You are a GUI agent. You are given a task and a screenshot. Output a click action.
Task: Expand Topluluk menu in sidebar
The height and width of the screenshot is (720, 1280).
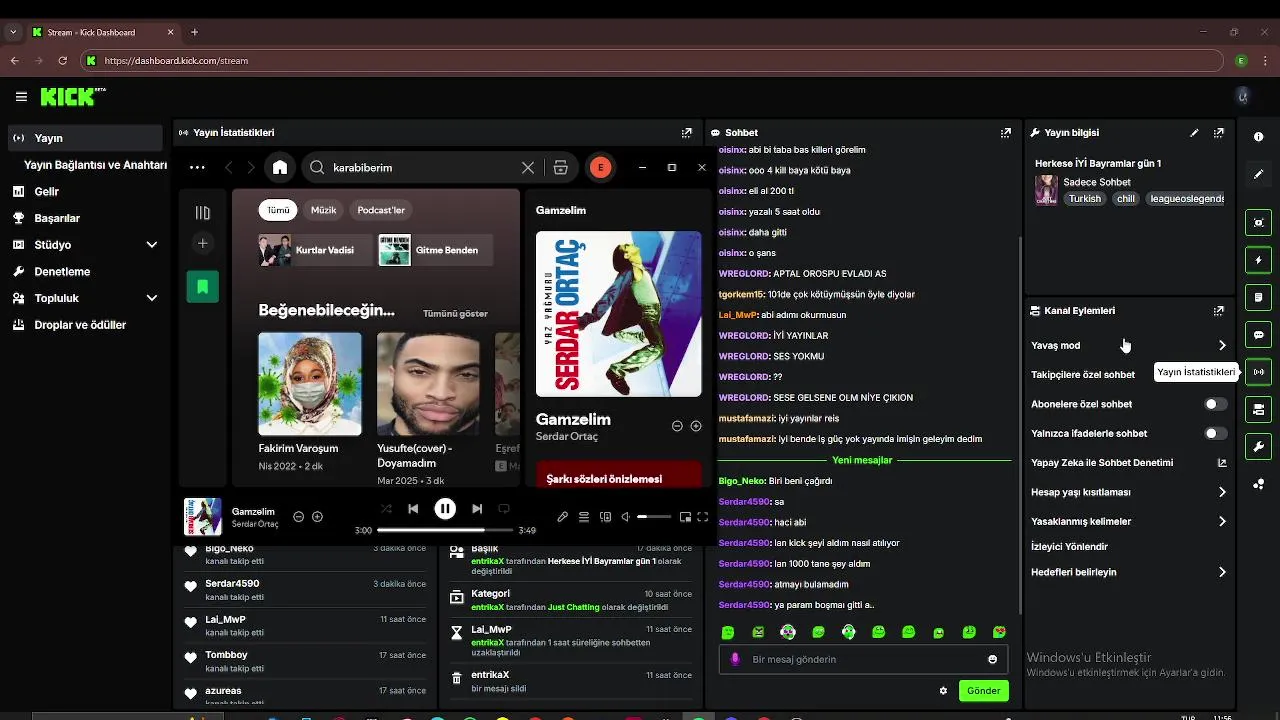coord(152,298)
